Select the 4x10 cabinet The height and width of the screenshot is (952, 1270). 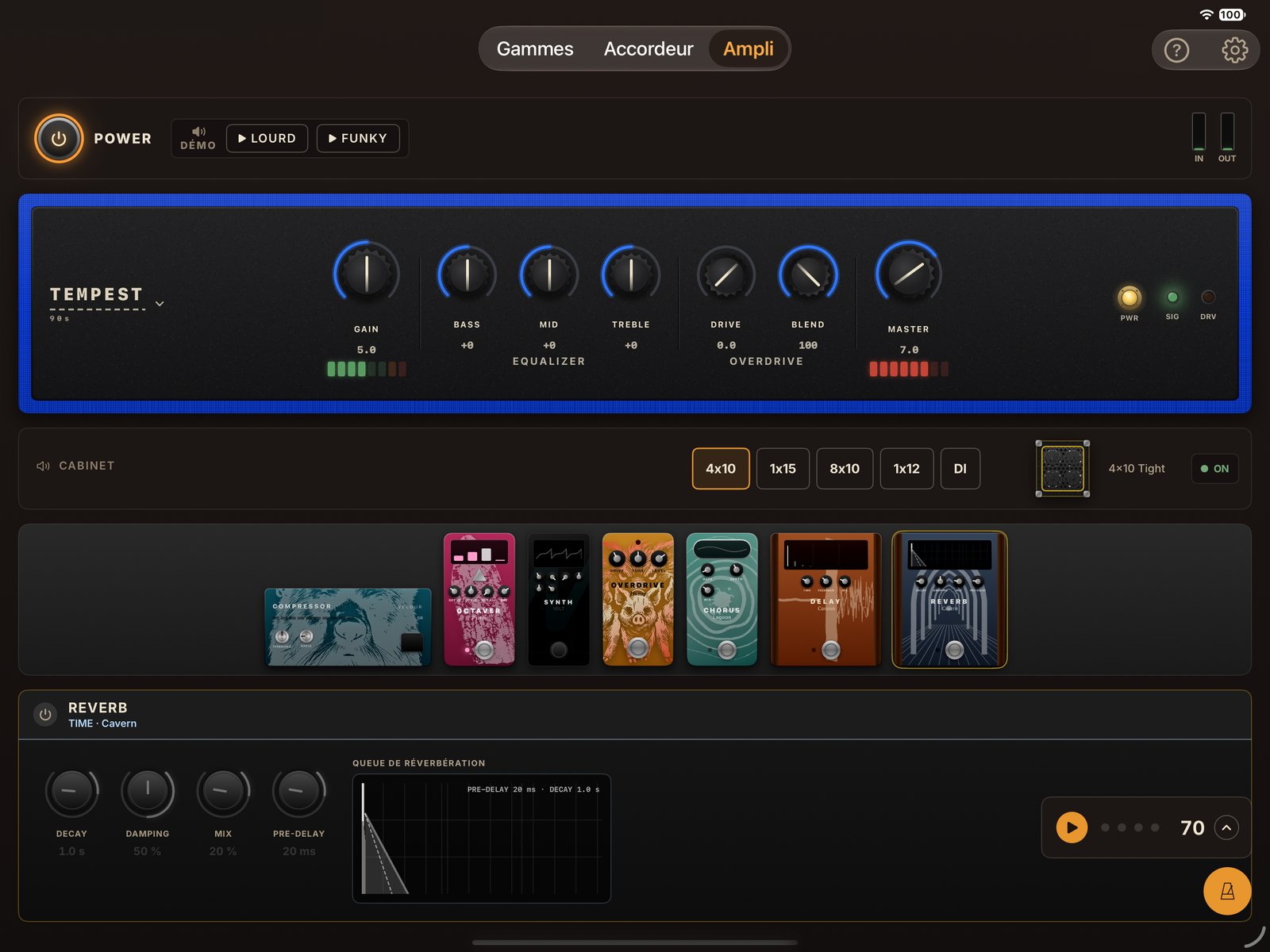pos(721,469)
